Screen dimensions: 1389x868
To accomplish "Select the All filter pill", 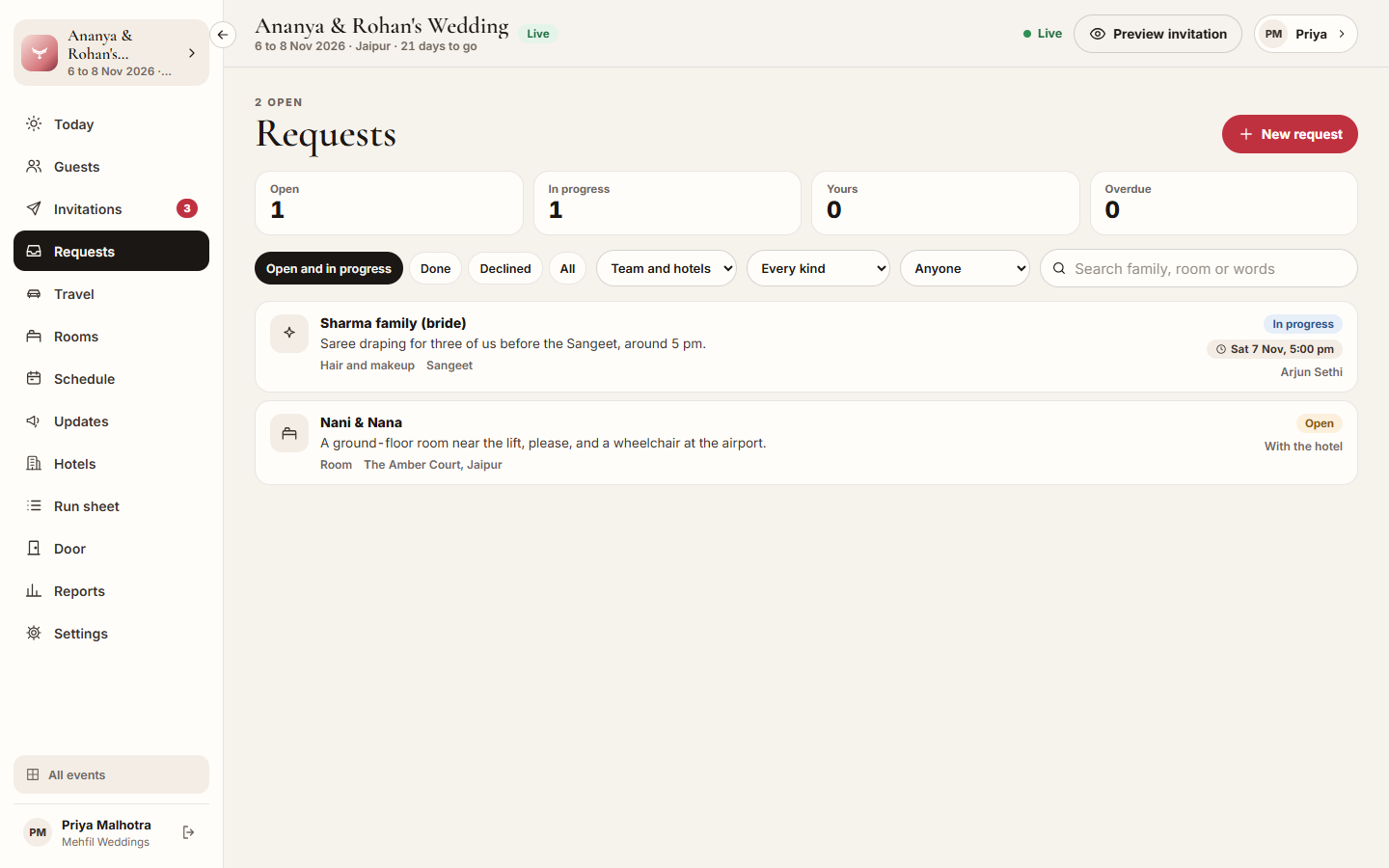I will point(567,268).
